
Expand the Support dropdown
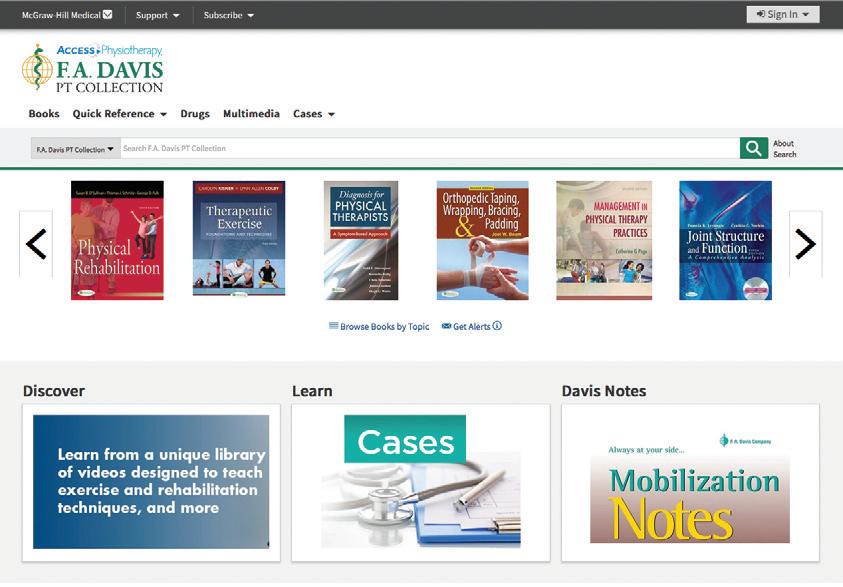click(158, 15)
